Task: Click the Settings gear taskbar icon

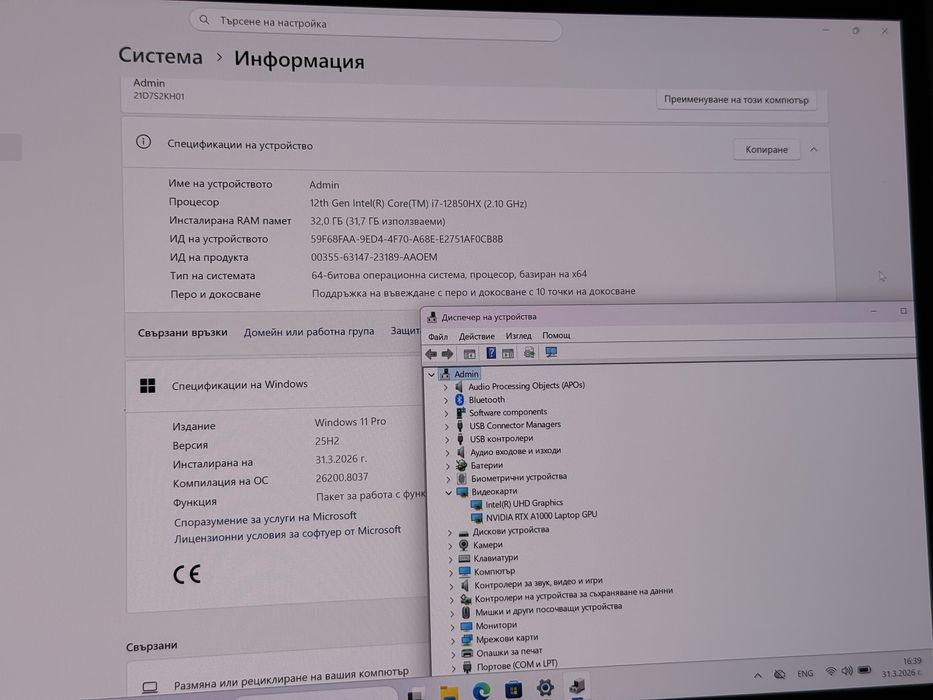Action: click(545, 688)
